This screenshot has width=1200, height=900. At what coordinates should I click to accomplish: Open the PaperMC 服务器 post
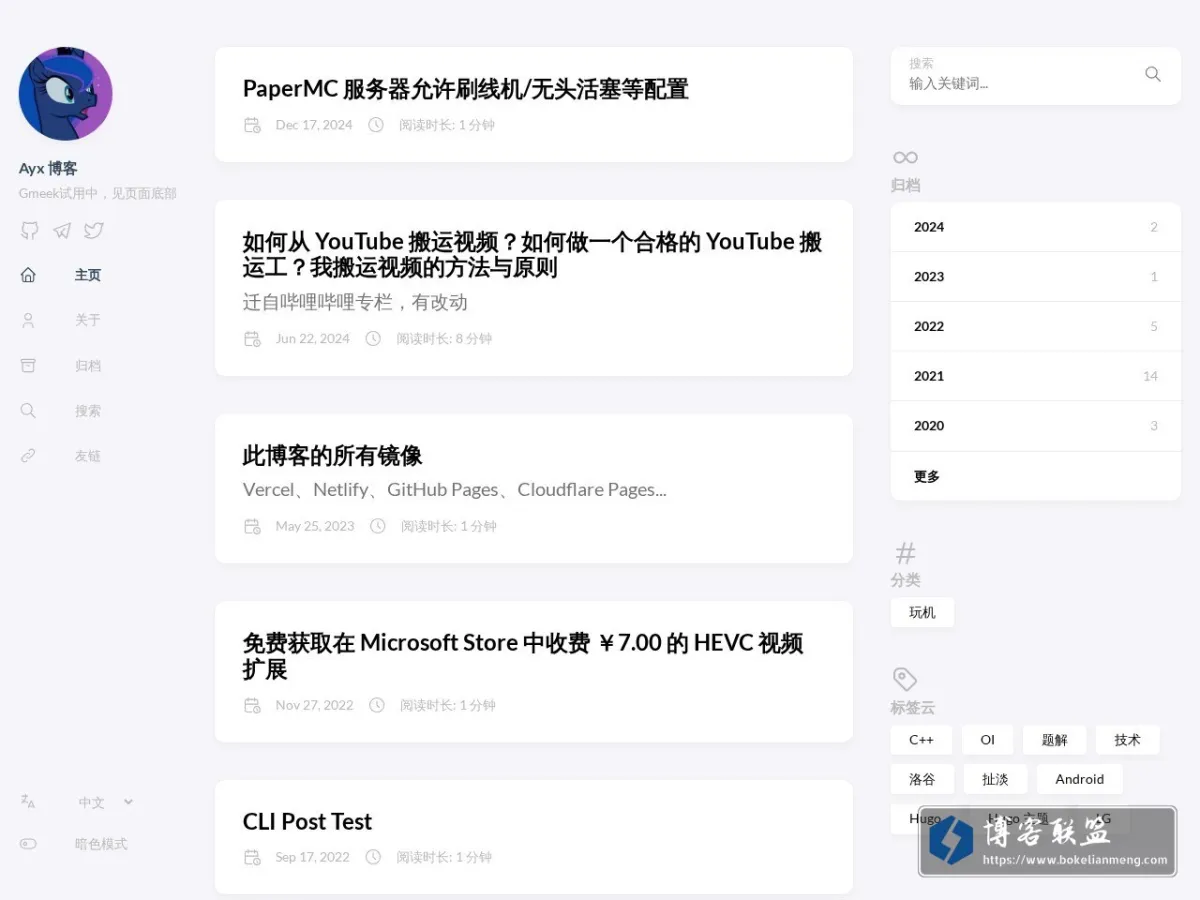[466, 89]
